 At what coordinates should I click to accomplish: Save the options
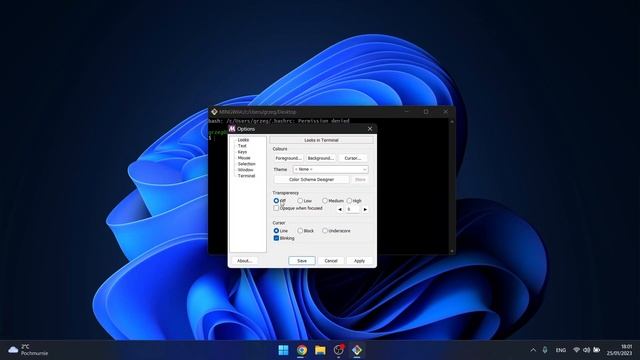(302, 261)
